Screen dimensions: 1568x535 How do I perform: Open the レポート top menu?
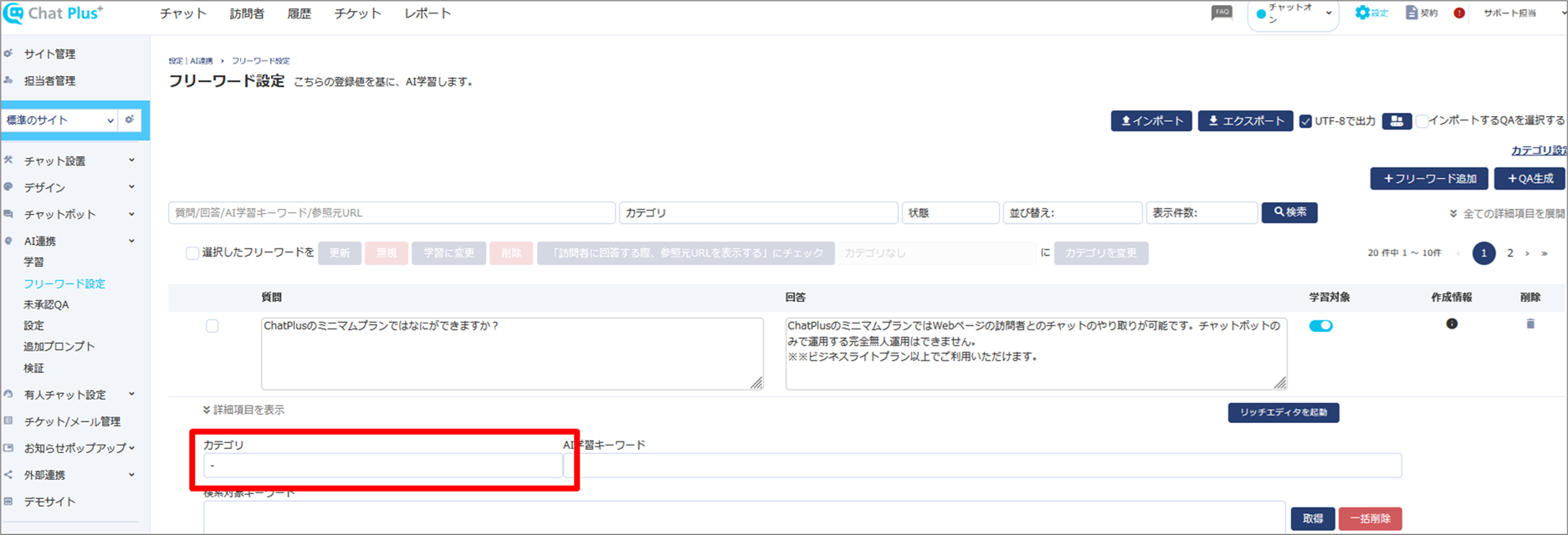pos(428,13)
